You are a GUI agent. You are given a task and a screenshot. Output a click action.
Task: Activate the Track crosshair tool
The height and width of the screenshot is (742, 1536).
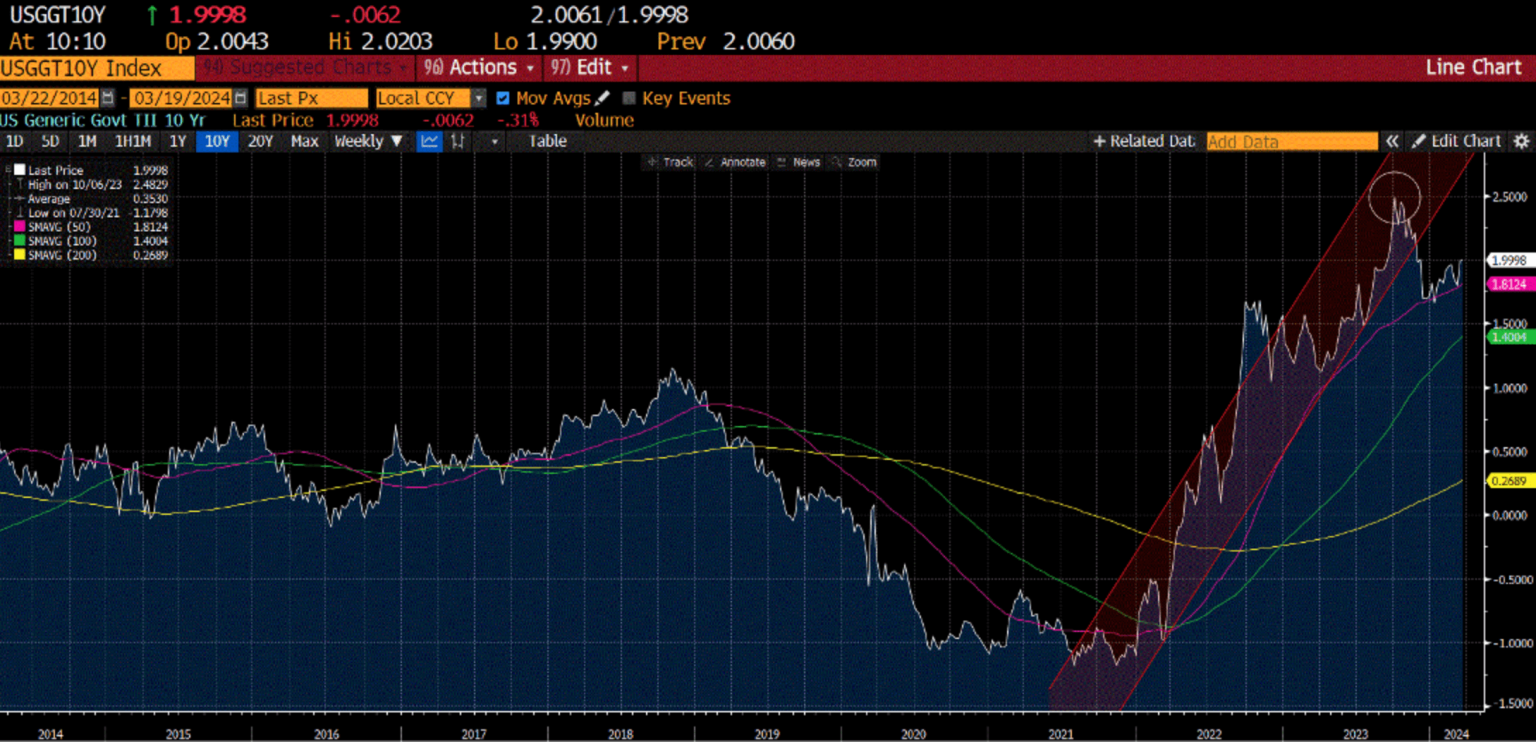[670, 162]
